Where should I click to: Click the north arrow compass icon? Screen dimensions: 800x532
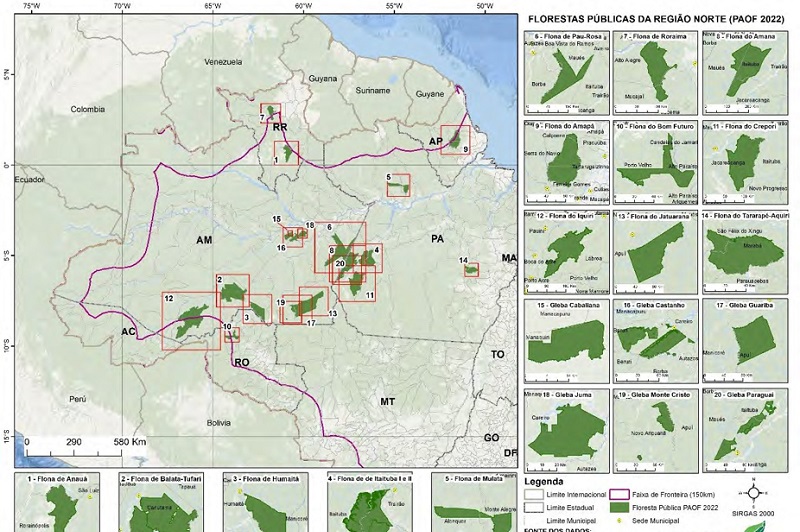click(x=762, y=493)
